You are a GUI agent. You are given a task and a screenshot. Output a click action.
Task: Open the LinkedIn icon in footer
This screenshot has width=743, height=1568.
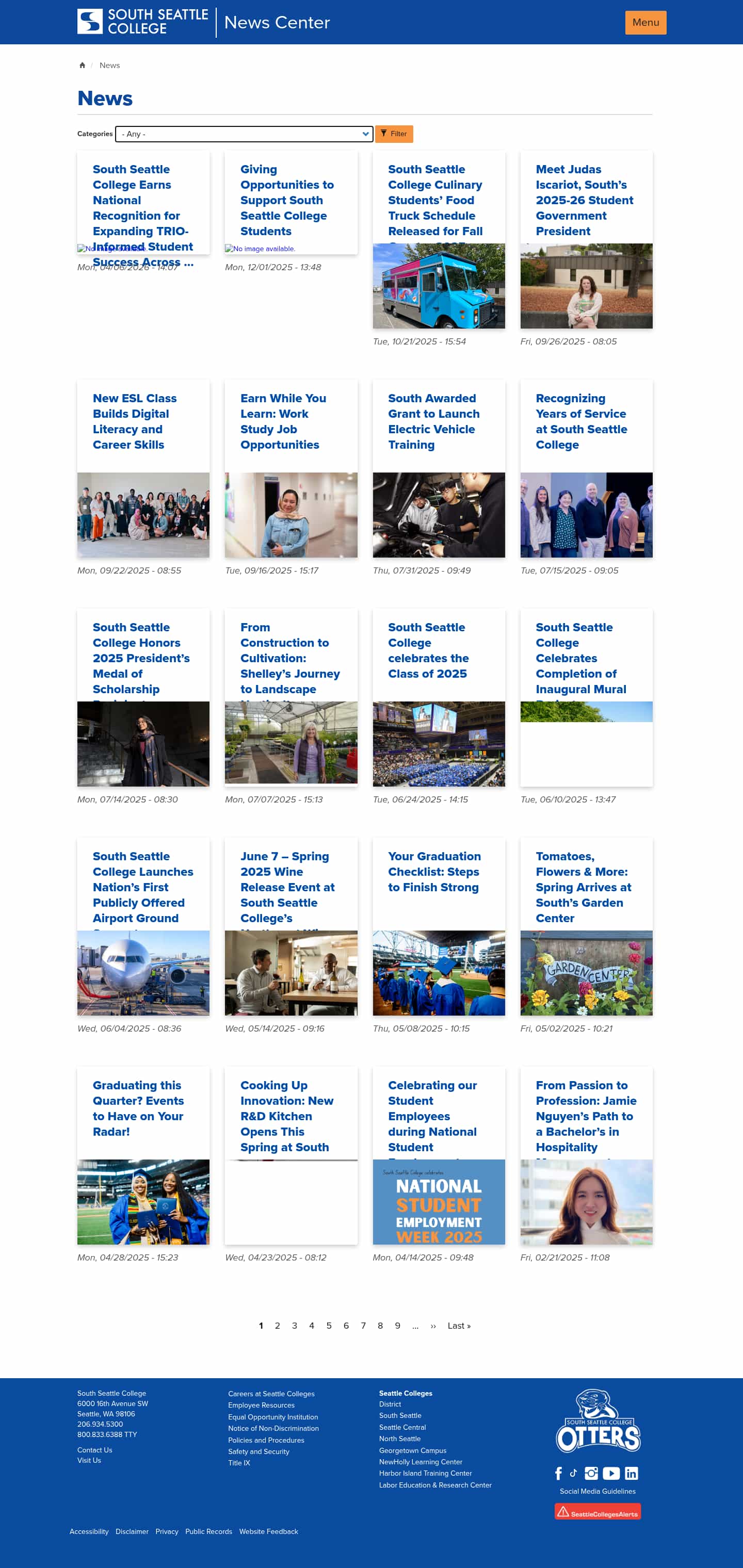click(632, 1473)
